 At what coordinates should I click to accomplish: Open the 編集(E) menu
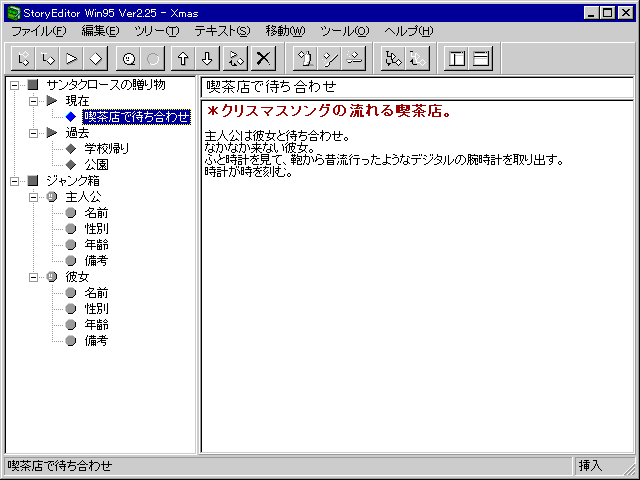100,31
